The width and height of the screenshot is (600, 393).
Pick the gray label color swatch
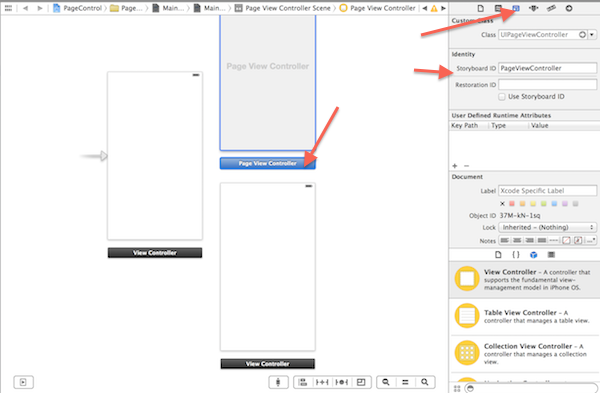pyautogui.click(x=575, y=204)
